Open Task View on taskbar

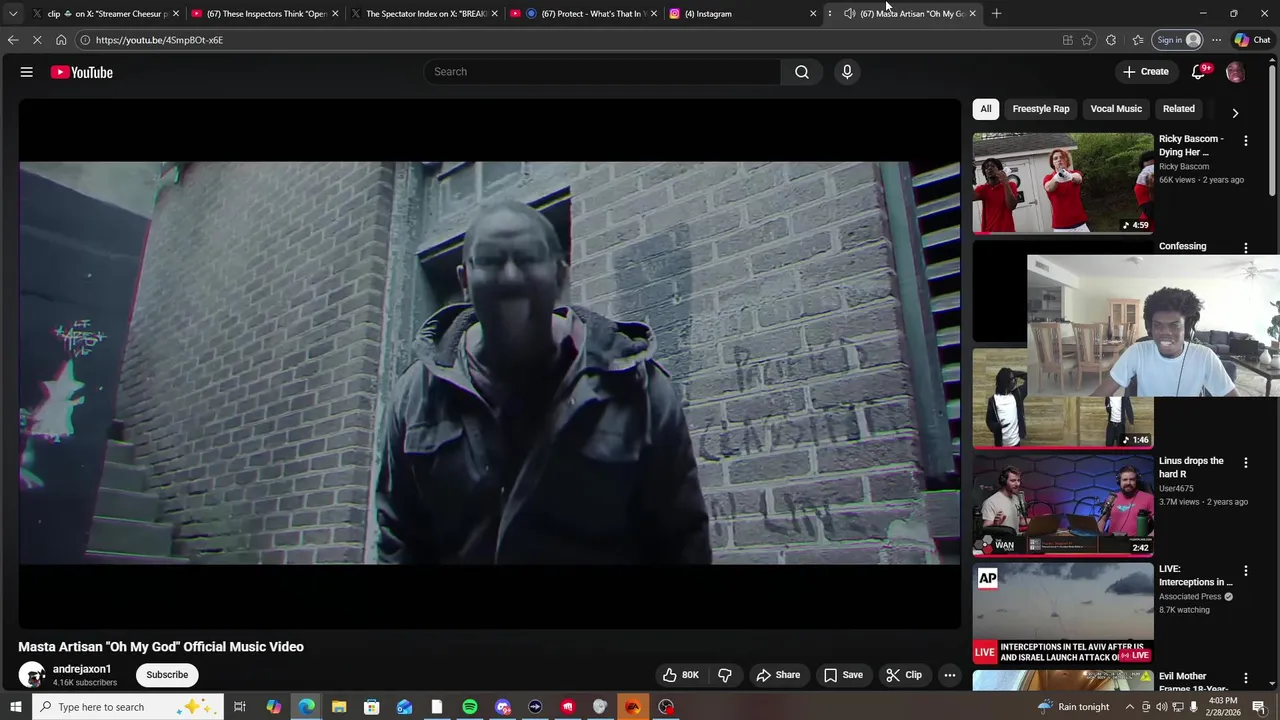pos(240,707)
